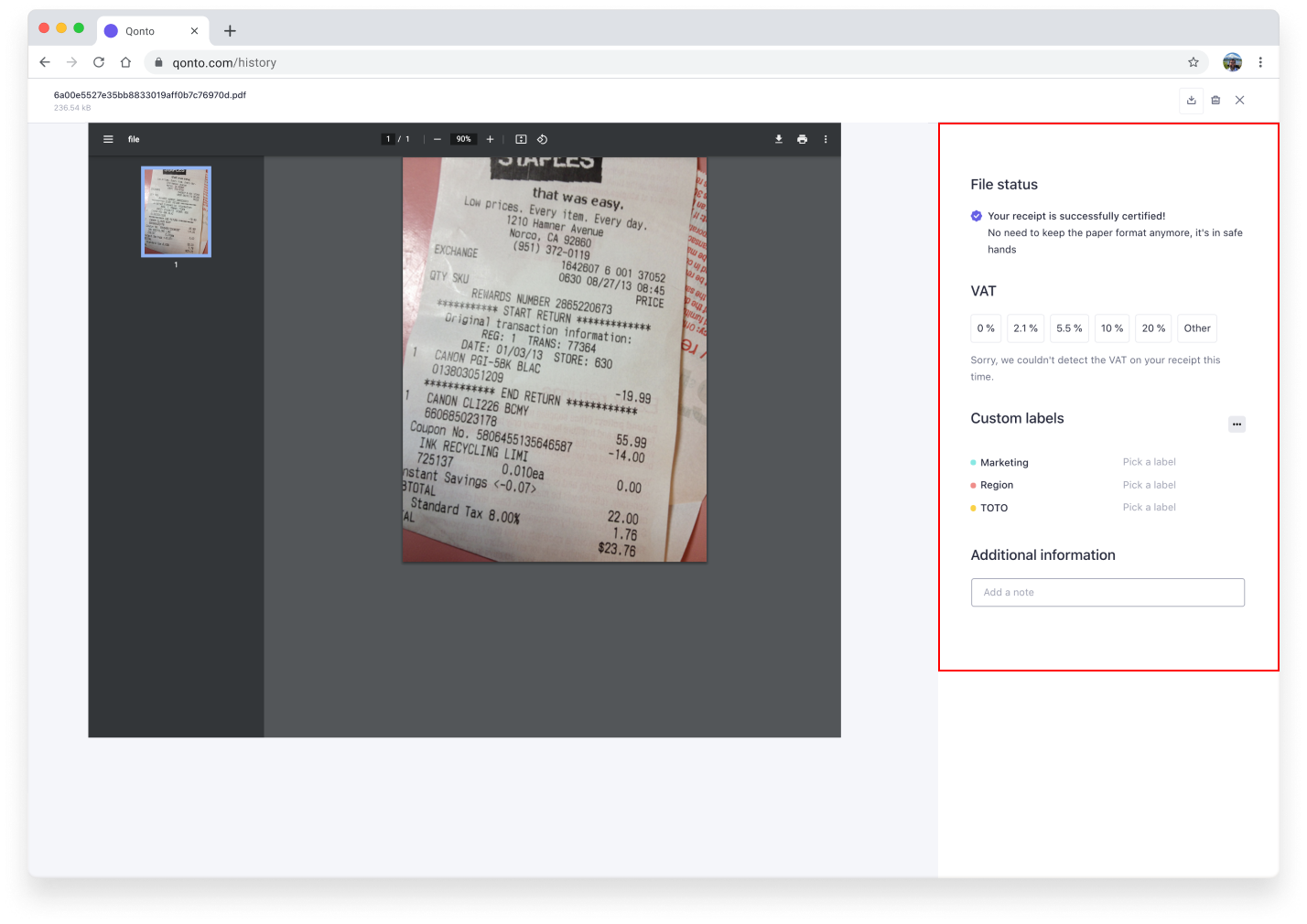Viewport: 1307px width, 924px height.
Task: Click the 'file' title in PDF toolbar
Action: tap(134, 139)
